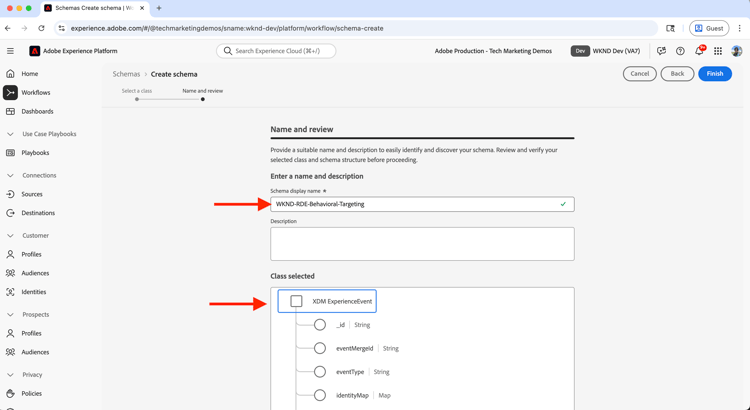Click the Select a class step marker
Viewport: 750px width, 410px height.
[137, 99]
